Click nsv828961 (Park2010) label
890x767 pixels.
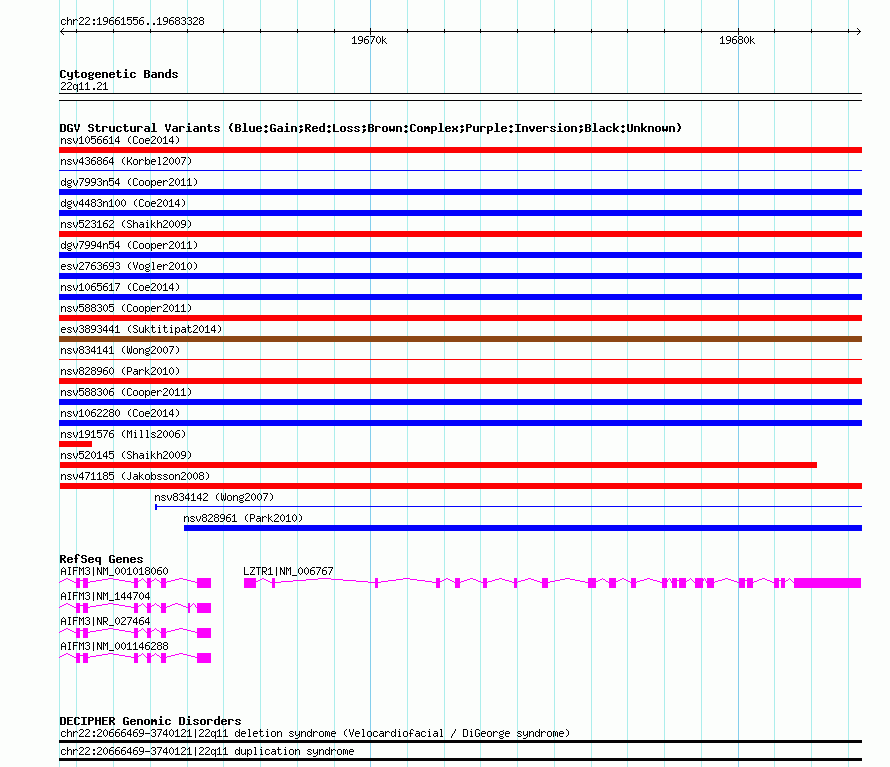pyautogui.click(x=243, y=518)
